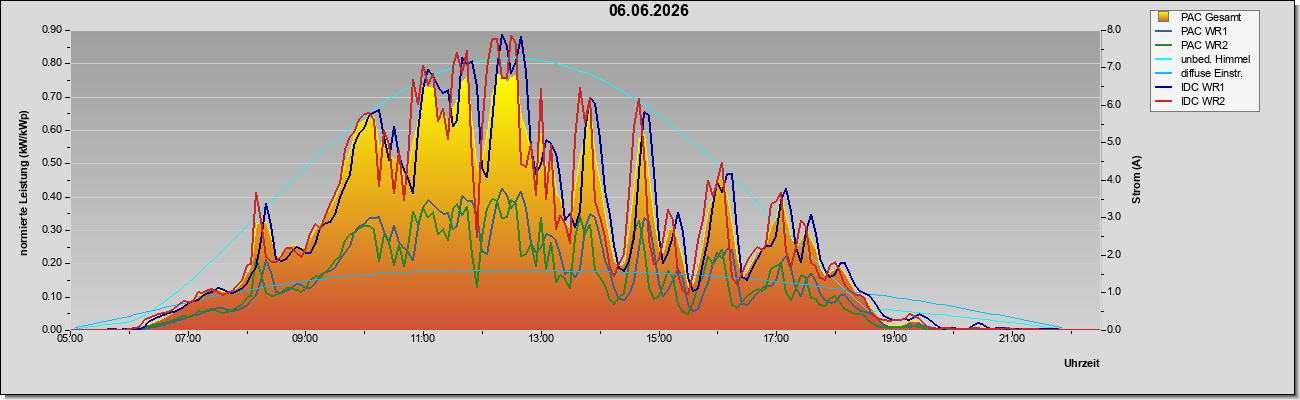Click the diffuse Einstr. legend entry

1213,73
